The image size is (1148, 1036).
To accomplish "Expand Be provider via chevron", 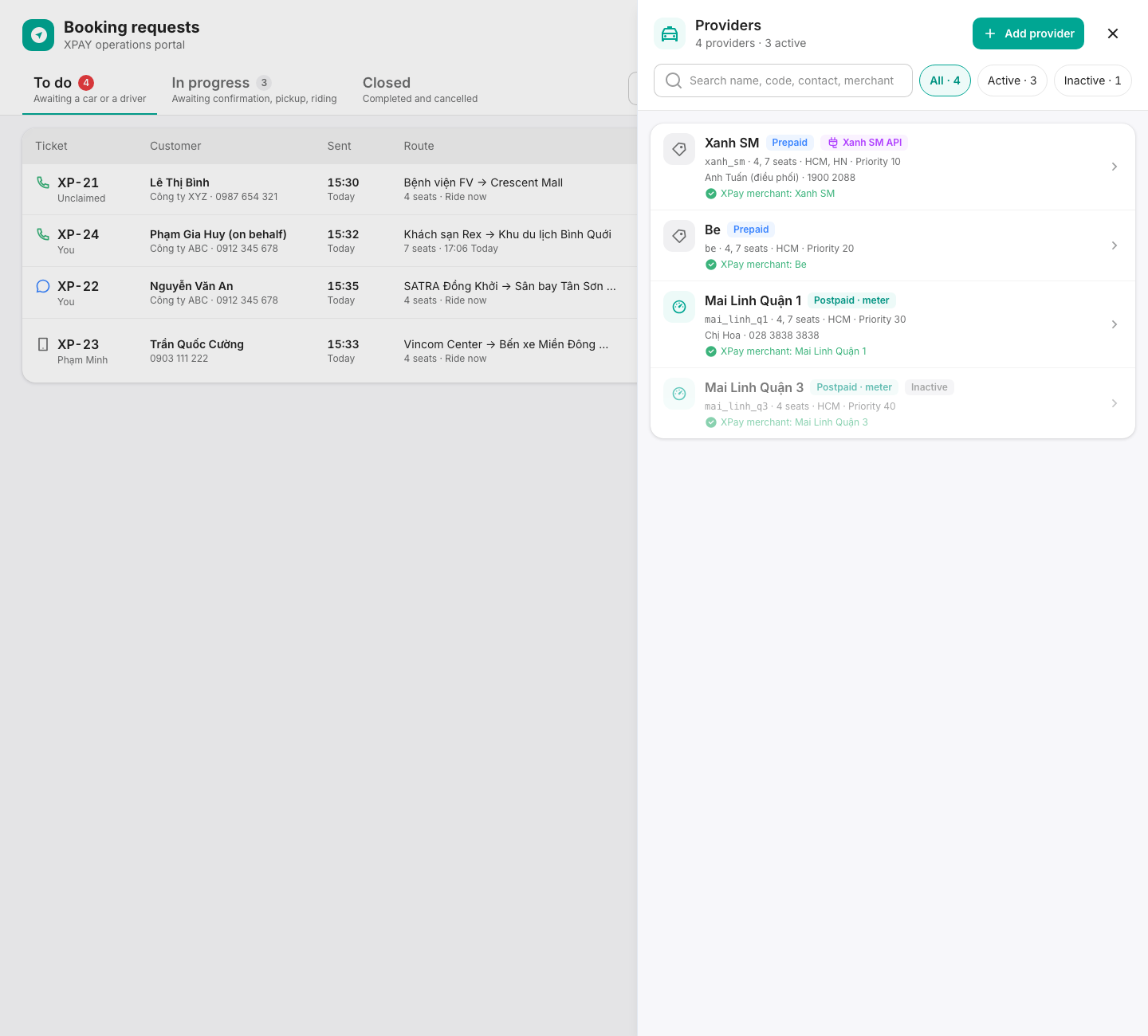I will pyautogui.click(x=1115, y=245).
